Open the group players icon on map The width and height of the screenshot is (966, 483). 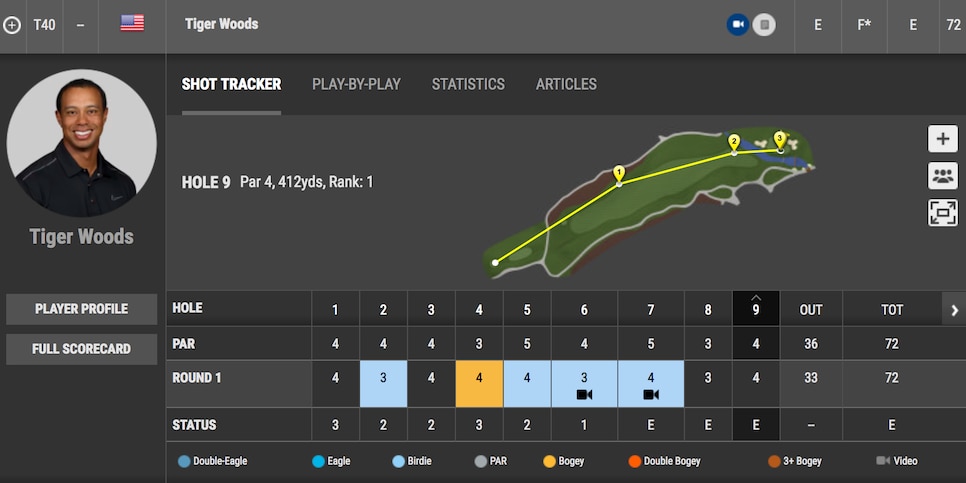pyautogui.click(x=943, y=176)
